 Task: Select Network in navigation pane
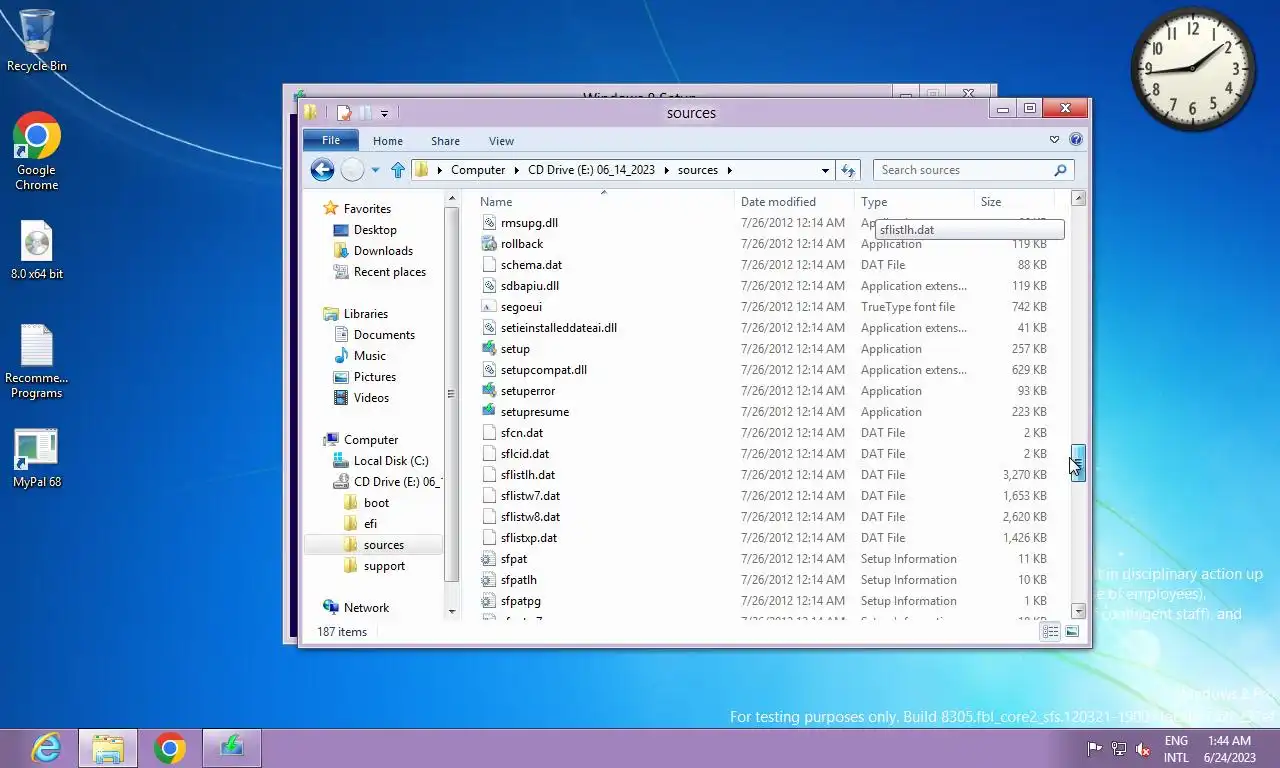click(x=366, y=608)
